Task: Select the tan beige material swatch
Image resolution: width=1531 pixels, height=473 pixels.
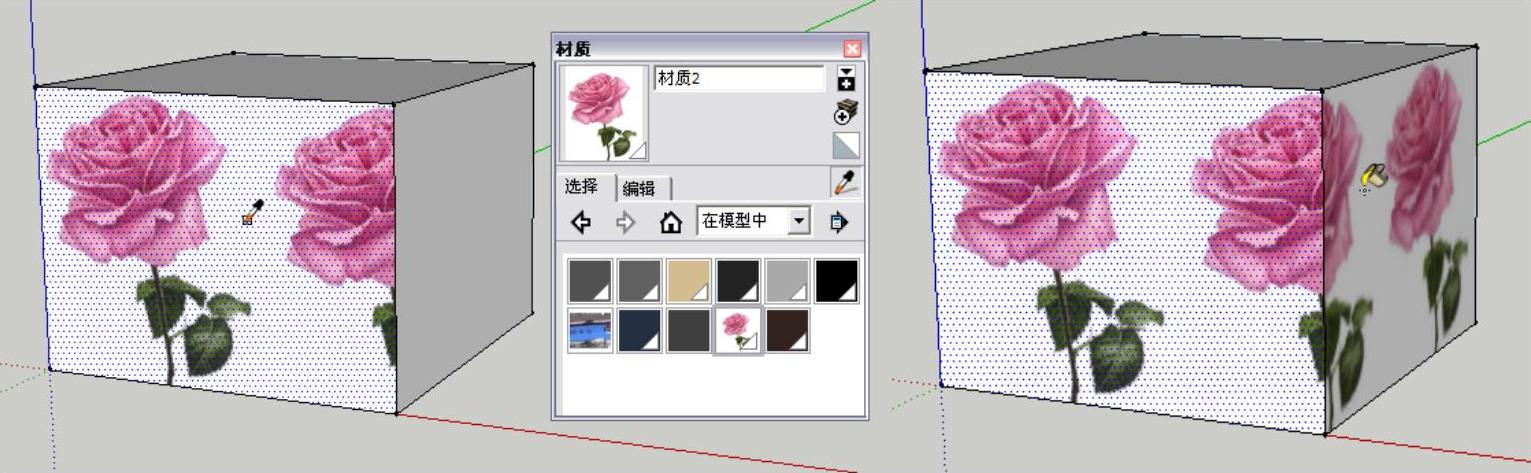Action: 689,281
